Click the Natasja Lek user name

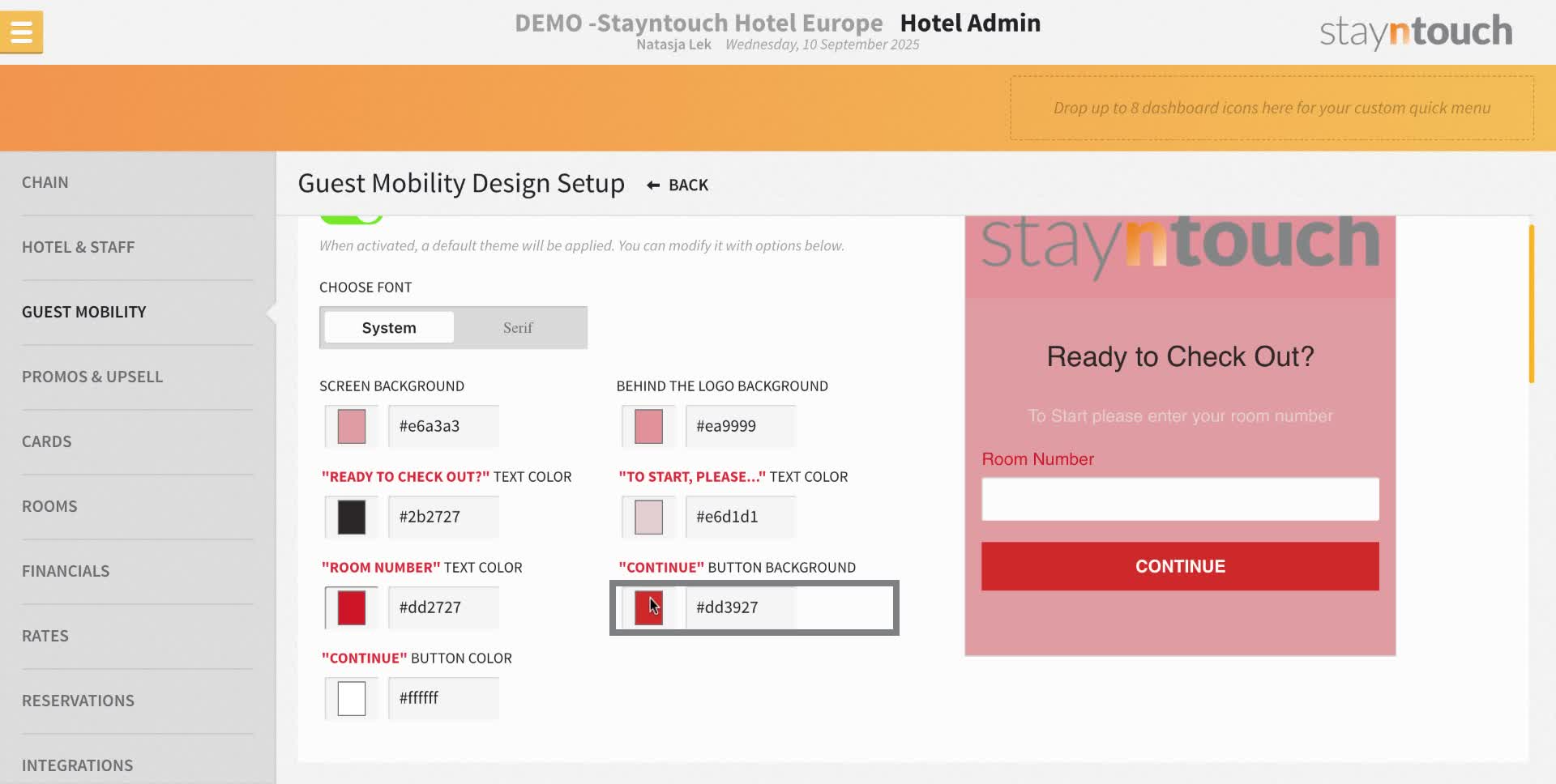[673, 45]
